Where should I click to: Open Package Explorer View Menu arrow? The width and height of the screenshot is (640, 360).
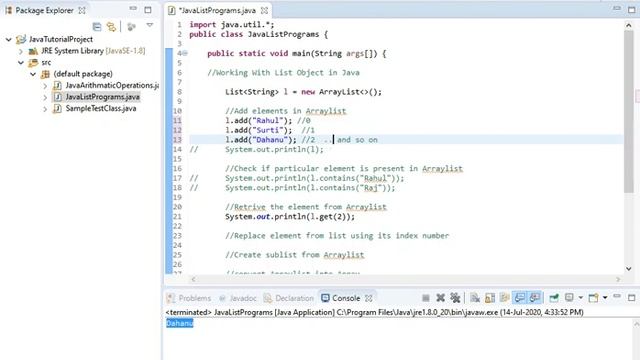click(x=149, y=26)
